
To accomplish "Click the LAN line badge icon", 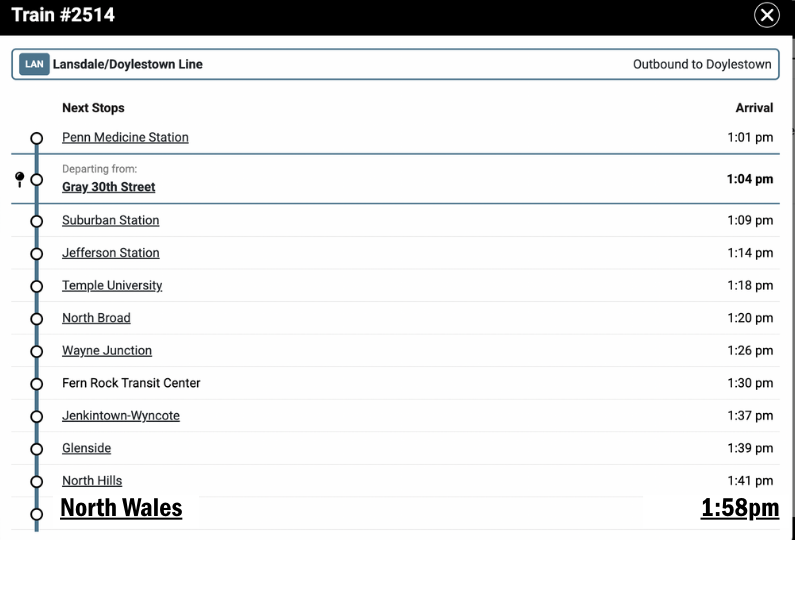I will point(35,64).
